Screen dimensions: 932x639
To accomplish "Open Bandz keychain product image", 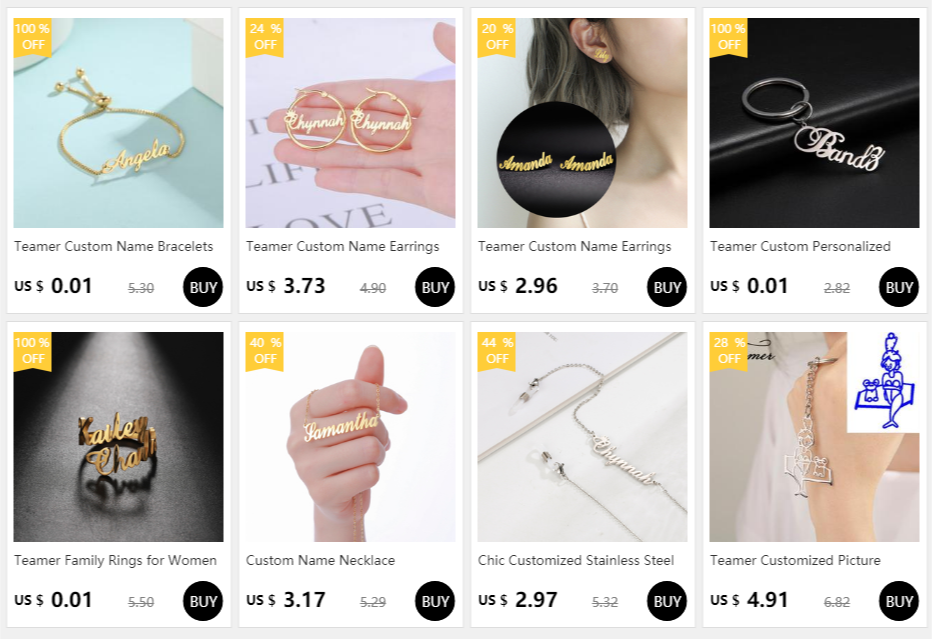I will coord(814,122).
